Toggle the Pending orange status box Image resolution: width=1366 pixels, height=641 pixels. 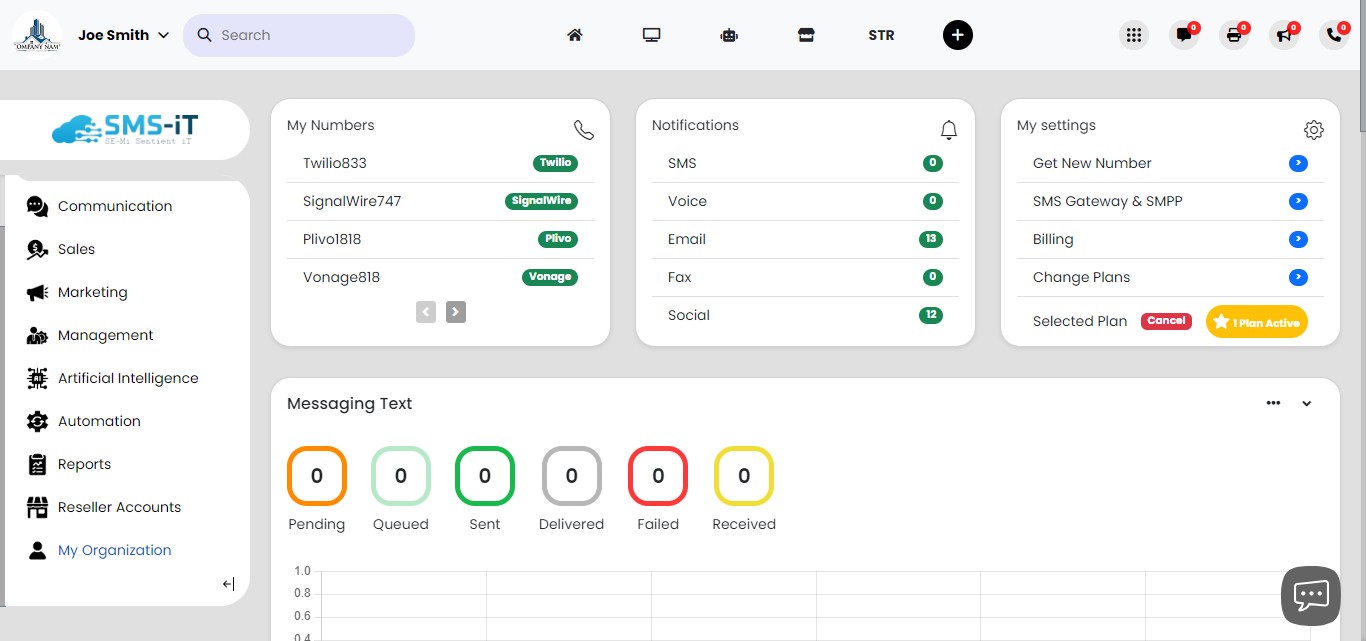[317, 476]
